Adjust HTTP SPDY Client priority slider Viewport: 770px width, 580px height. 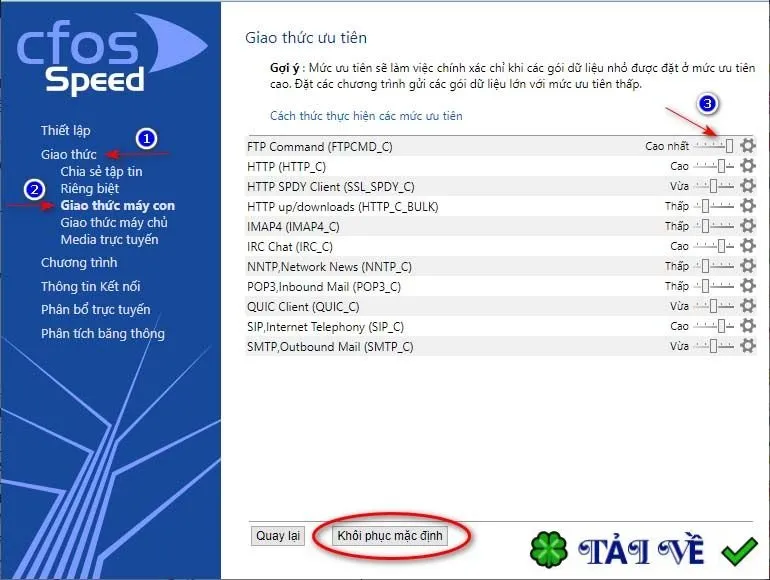coord(715,186)
